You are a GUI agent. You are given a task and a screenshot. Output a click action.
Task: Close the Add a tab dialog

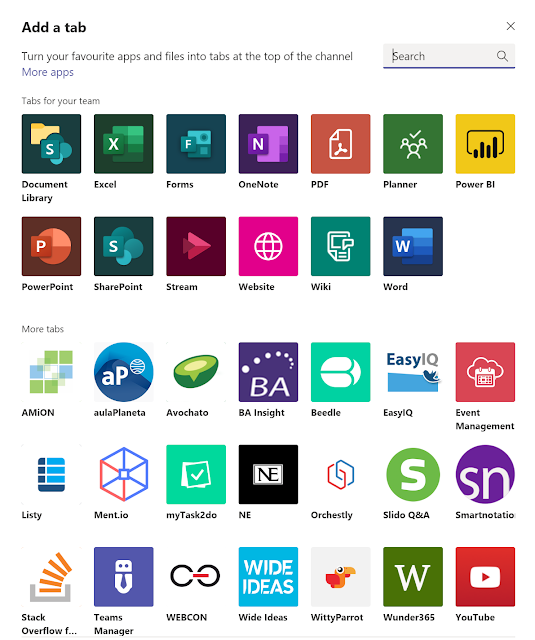pyautogui.click(x=510, y=26)
